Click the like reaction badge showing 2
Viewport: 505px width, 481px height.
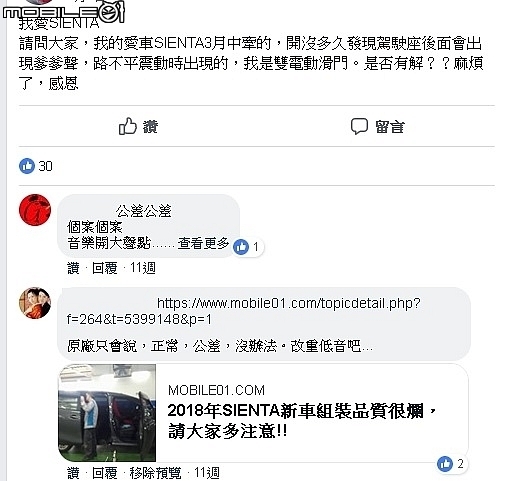[452, 464]
